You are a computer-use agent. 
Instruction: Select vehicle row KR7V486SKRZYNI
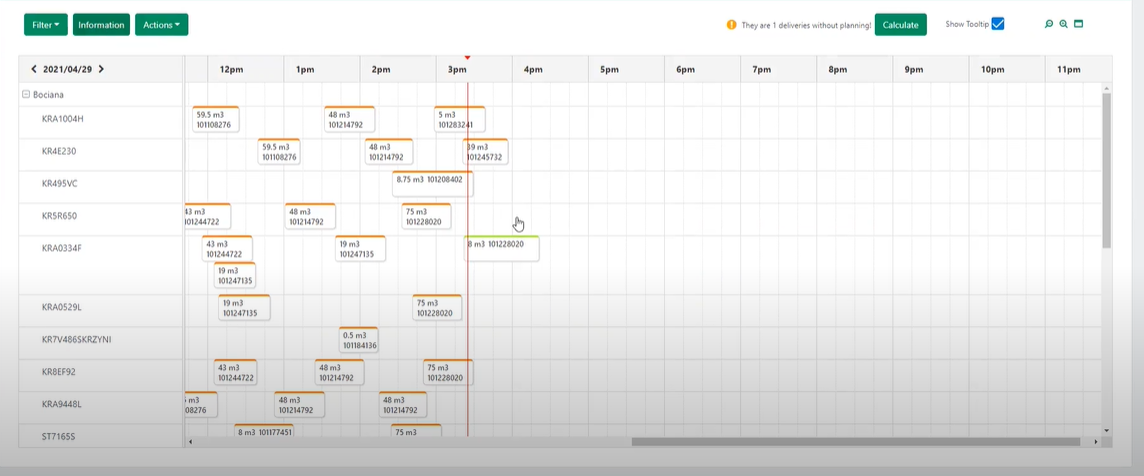[101, 339]
